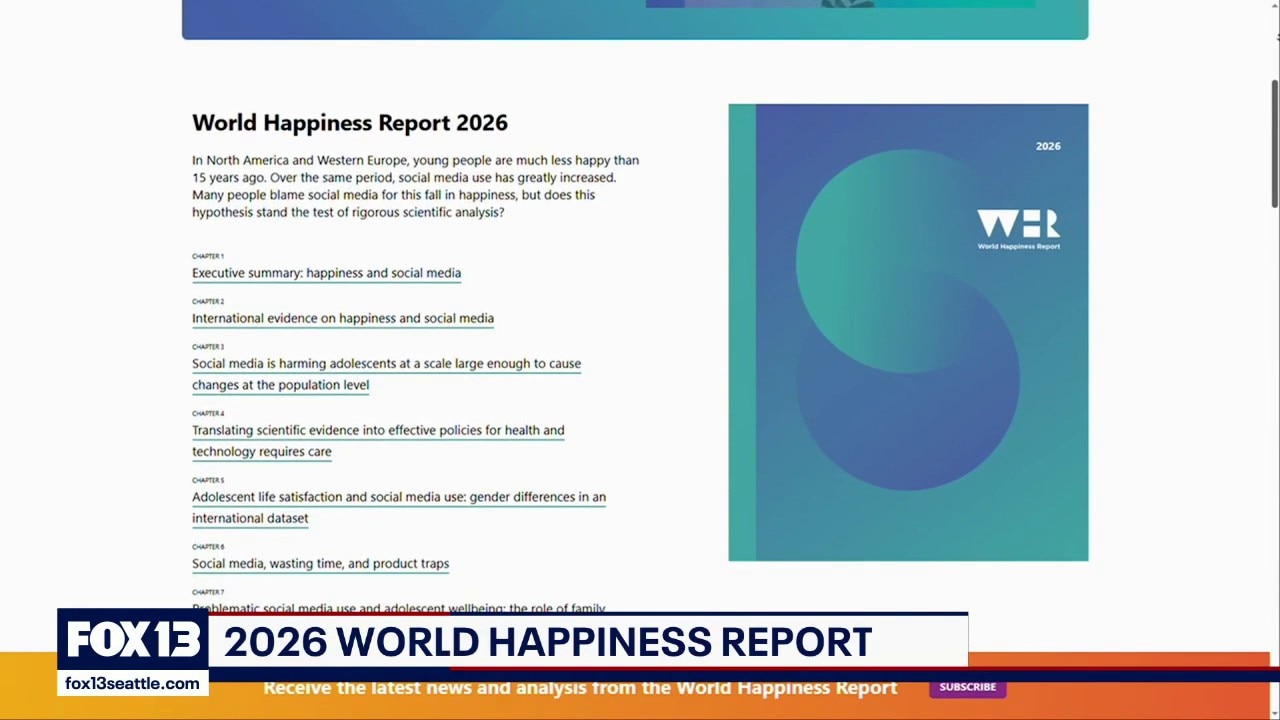Click the fox13seattle.com web address
The width and height of the screenshot is (1280, 720).
132,684
